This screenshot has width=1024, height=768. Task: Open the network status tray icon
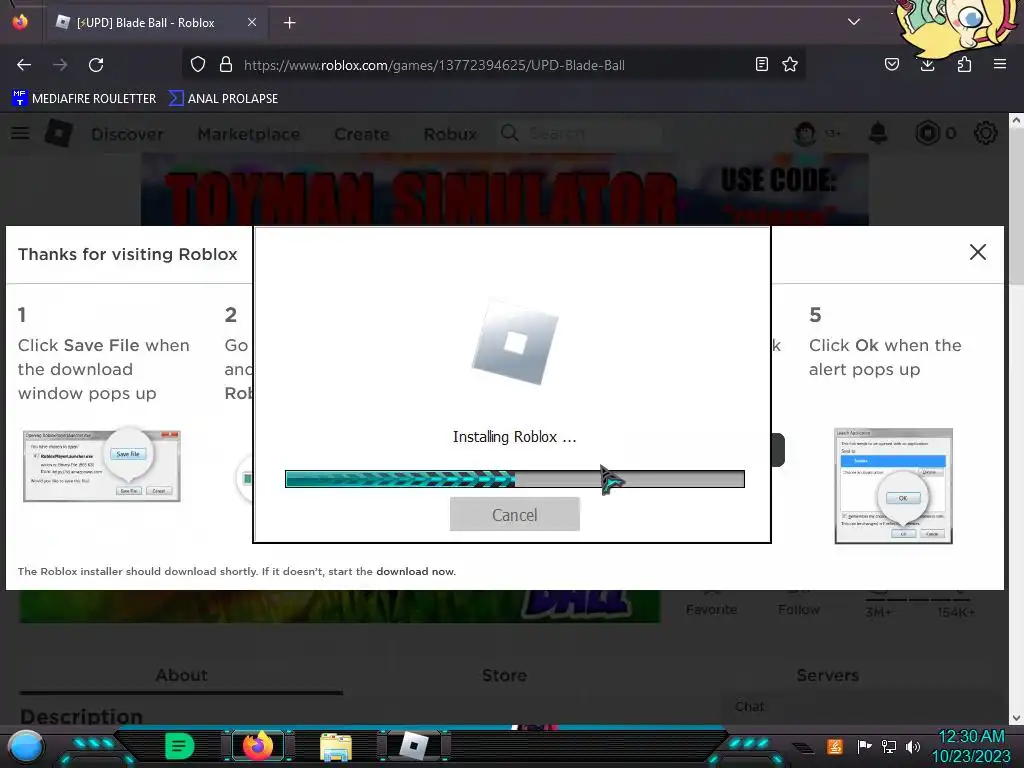pos(889,746)
